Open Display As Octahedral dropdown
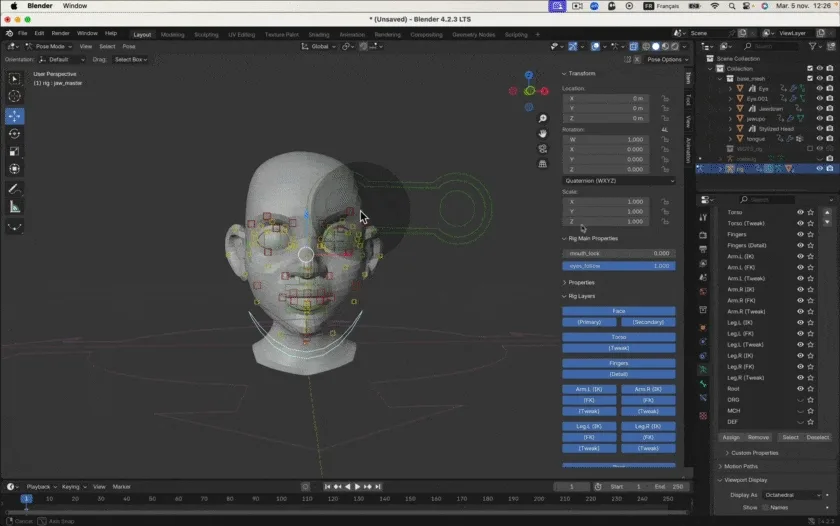 pos(792,495)
